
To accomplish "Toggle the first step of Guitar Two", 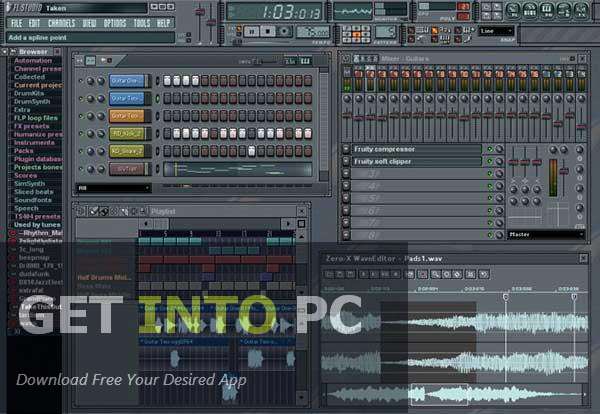I will (167, 99).
